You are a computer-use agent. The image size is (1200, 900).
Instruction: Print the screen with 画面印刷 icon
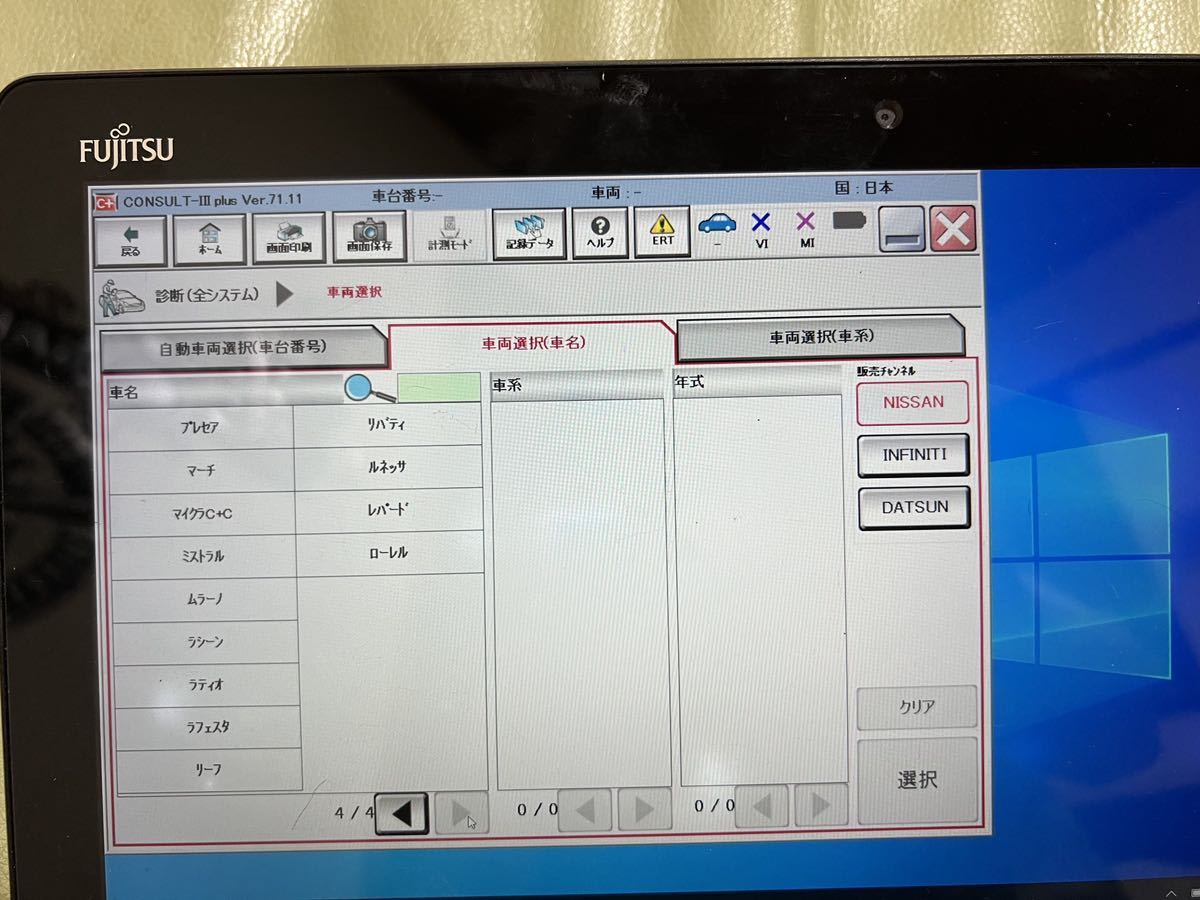[288, 238]
